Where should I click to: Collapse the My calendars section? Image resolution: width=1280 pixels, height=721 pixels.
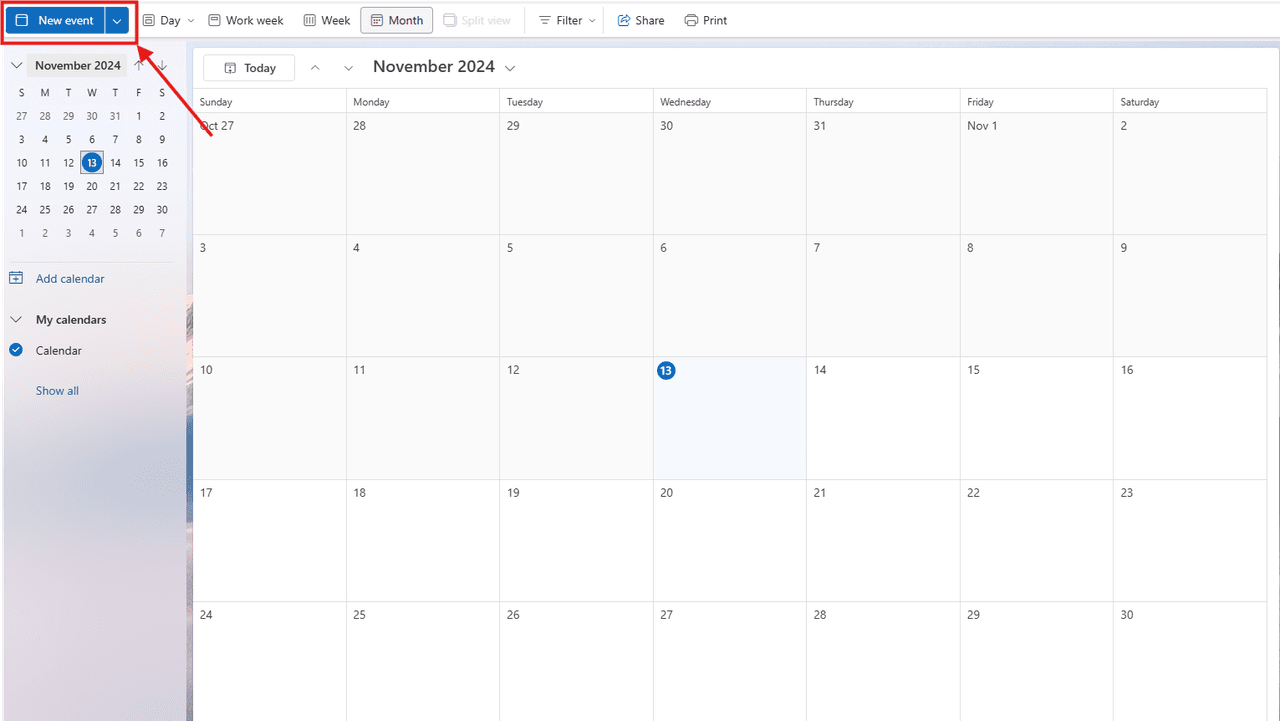coord(16,319)
